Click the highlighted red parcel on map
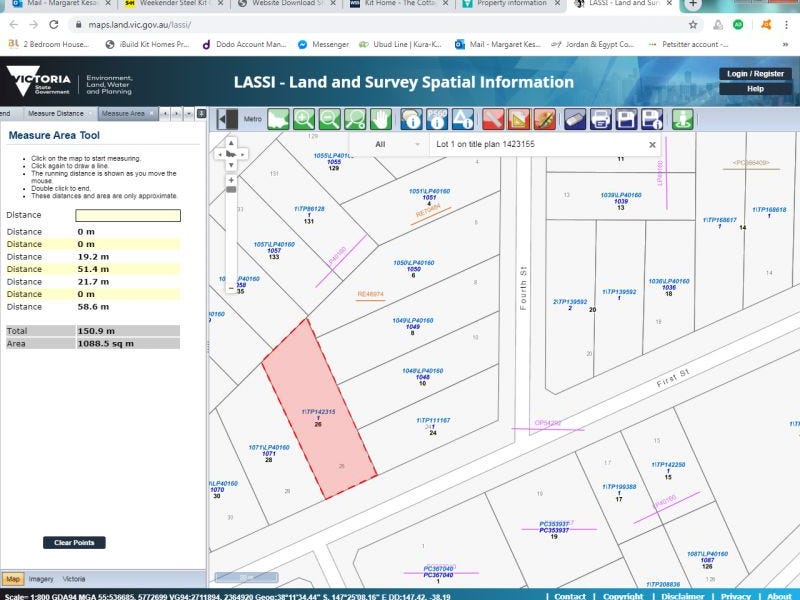This screenshot has height=600, width=800. click(319, 408)
